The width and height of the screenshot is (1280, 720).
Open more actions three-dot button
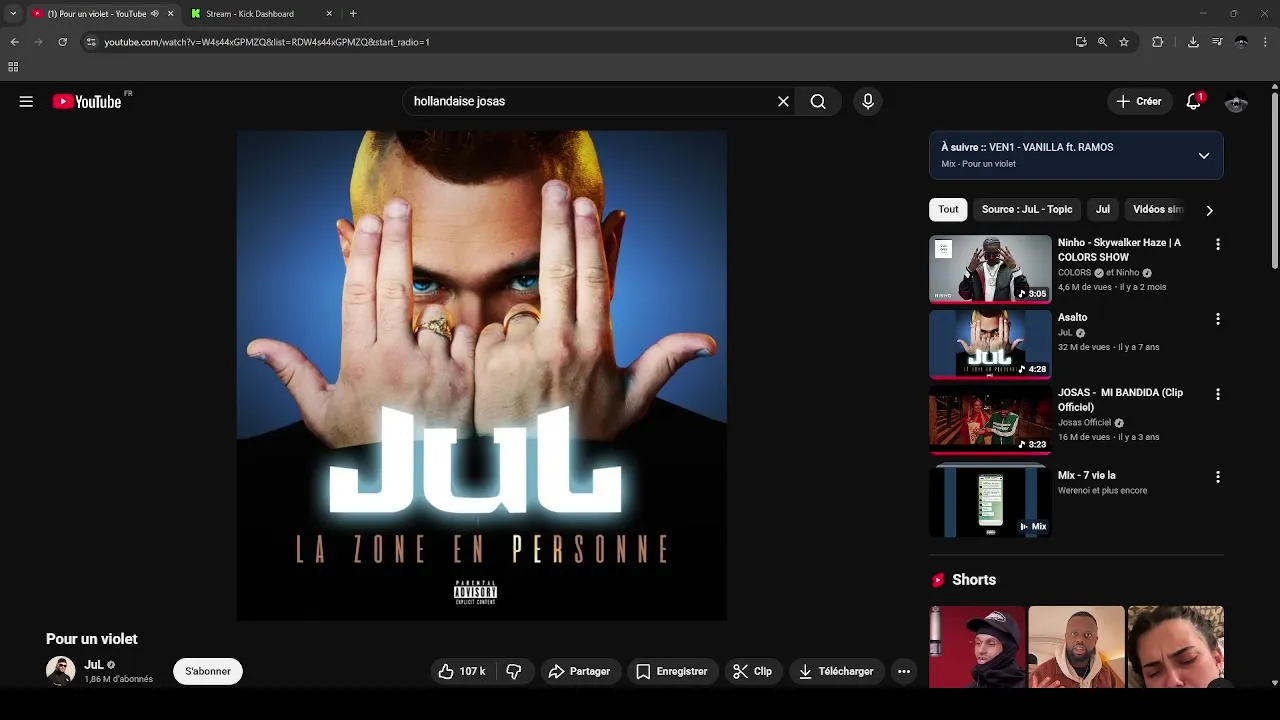904,671
